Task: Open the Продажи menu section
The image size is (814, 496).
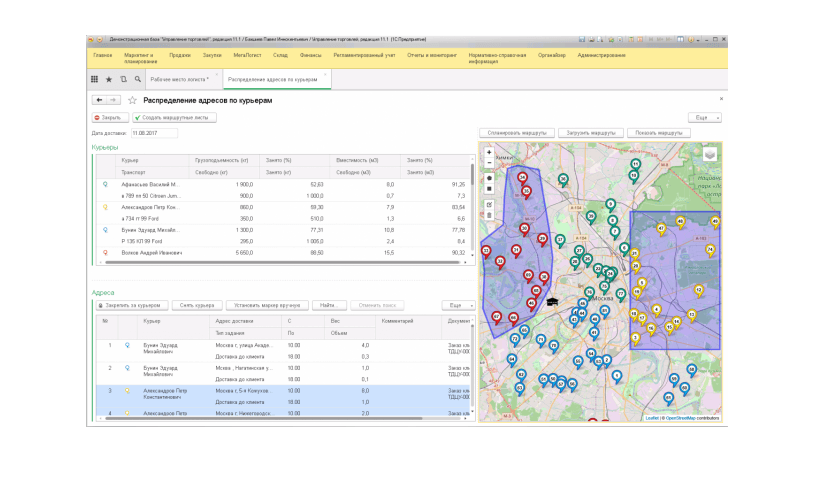Action: pos(180,55)
